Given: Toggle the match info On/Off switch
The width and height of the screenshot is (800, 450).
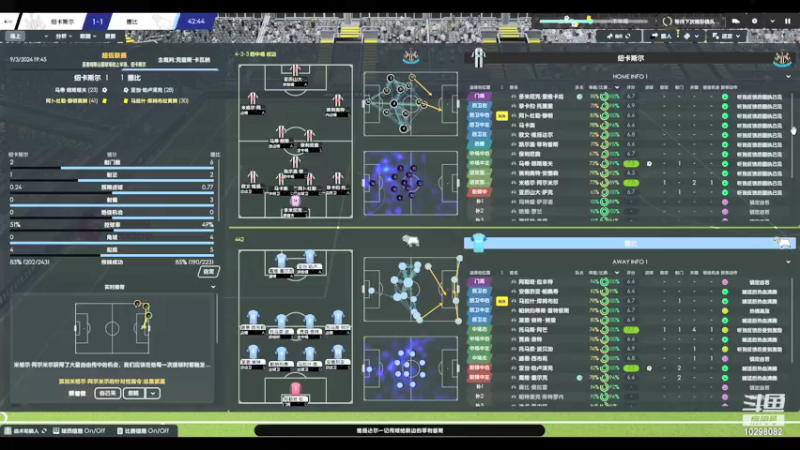Looking at the screenshot, I should coord(143,431).
